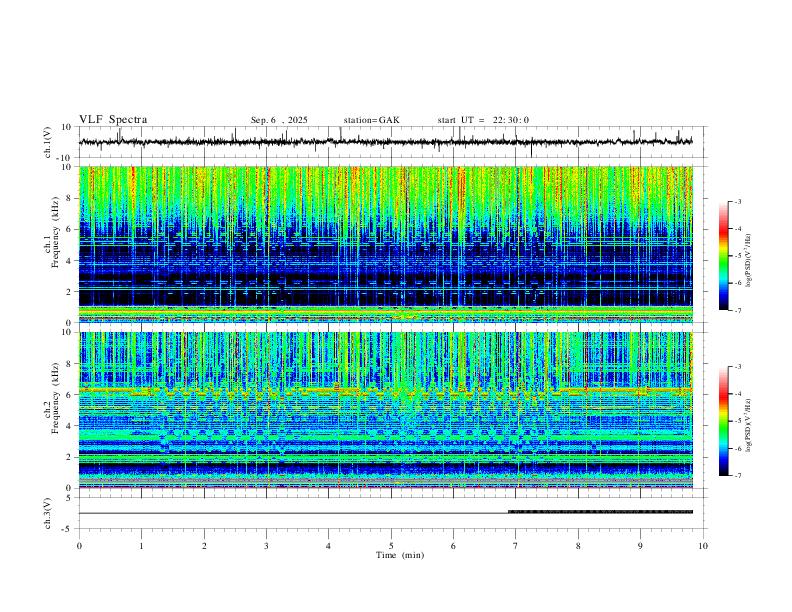Click the "ch.1(V)" waveform axis label

pyautogui.click(x=48, y=142)
